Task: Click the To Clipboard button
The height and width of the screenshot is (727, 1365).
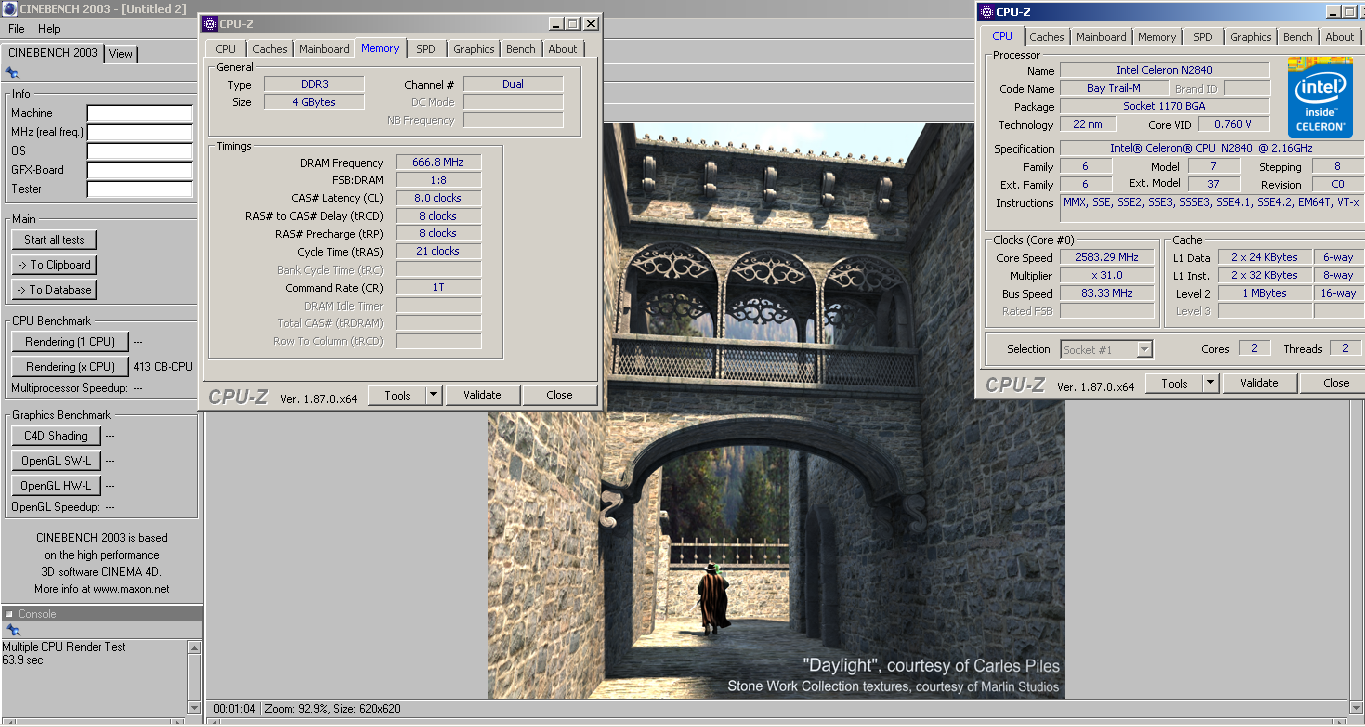Action: coord(55,265)
